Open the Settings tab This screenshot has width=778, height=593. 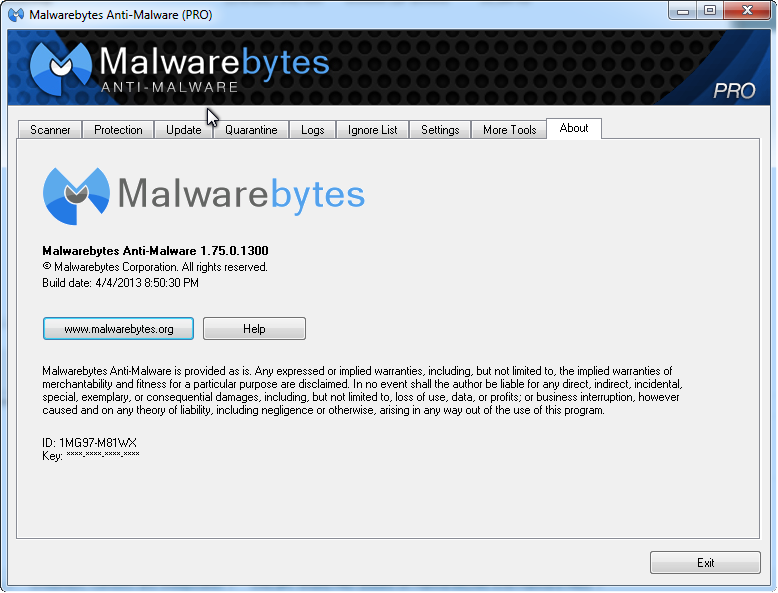tap(440, 130)
